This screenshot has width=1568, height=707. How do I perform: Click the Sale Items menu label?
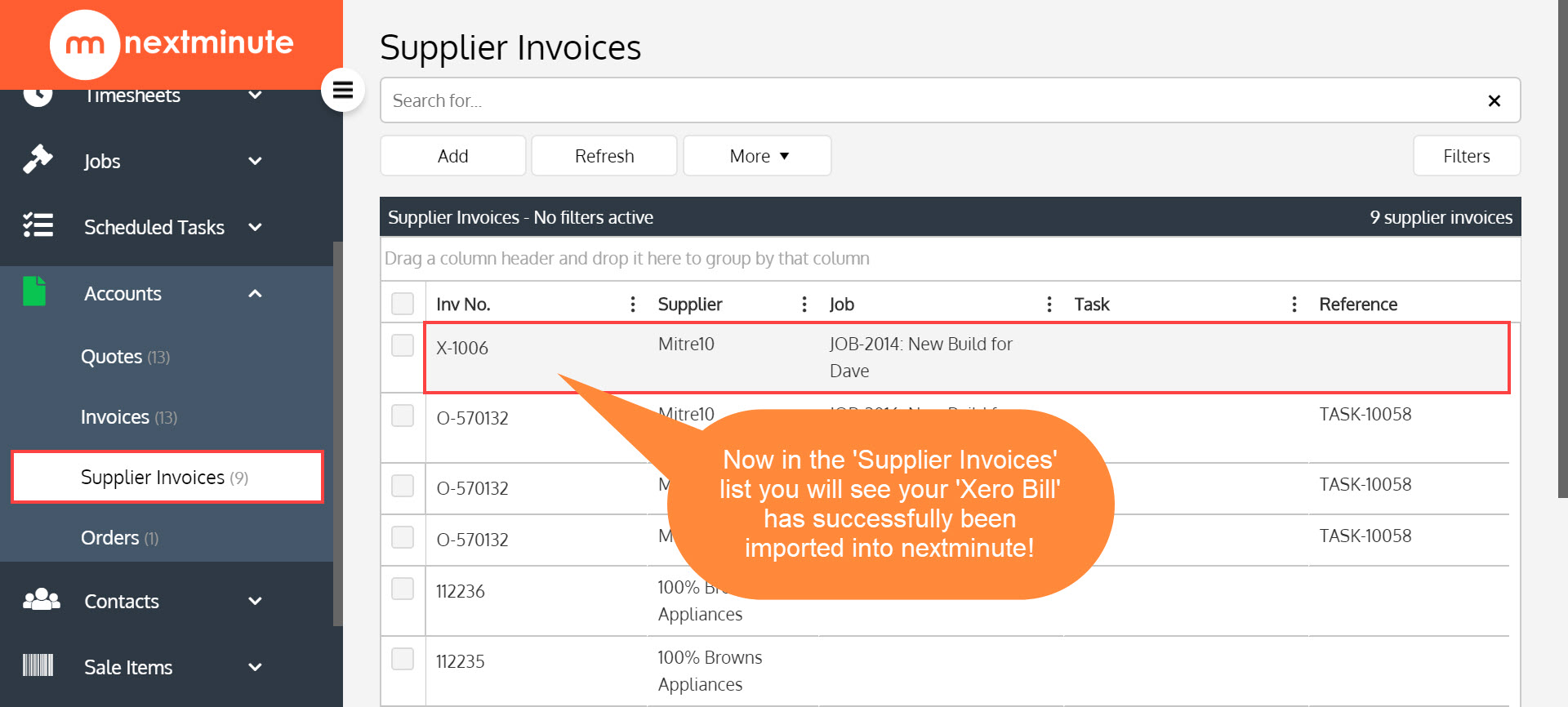128,667
